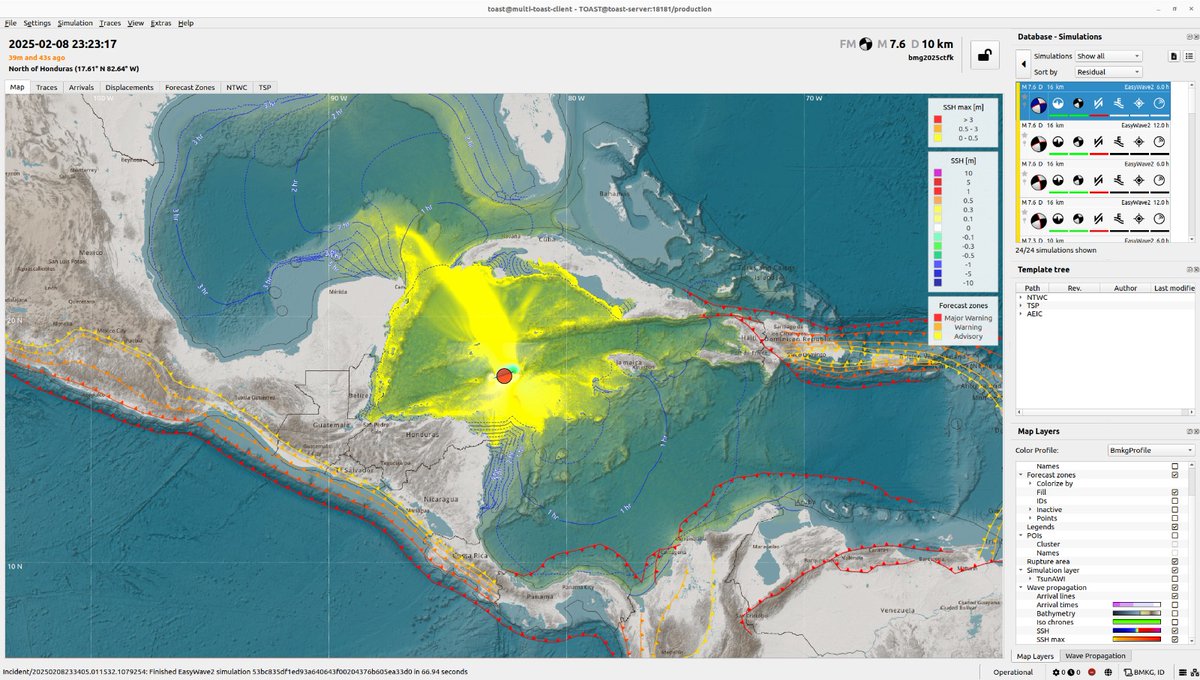
Task: Hide Legends via its checkbox
Action: click(x=1175, y=527)
